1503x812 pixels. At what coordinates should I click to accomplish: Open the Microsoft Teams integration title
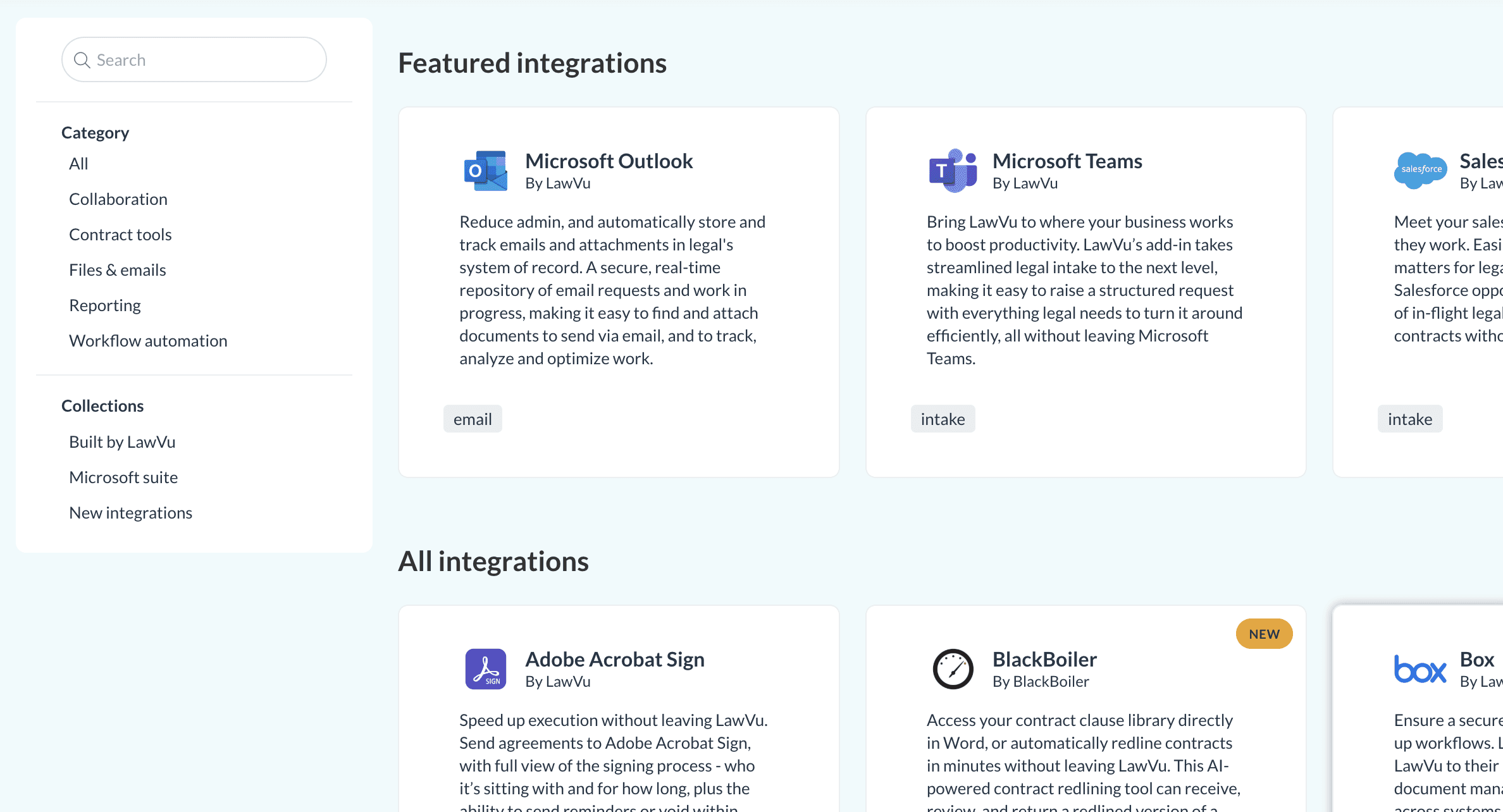click(x=1067, y=161)
